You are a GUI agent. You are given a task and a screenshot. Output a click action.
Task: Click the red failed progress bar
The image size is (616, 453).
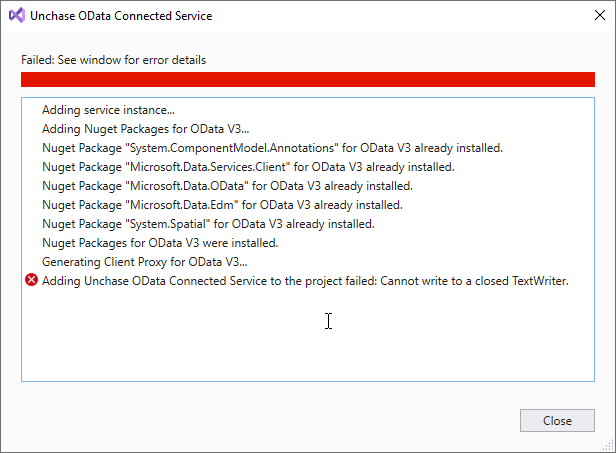(x=308, y=79)
